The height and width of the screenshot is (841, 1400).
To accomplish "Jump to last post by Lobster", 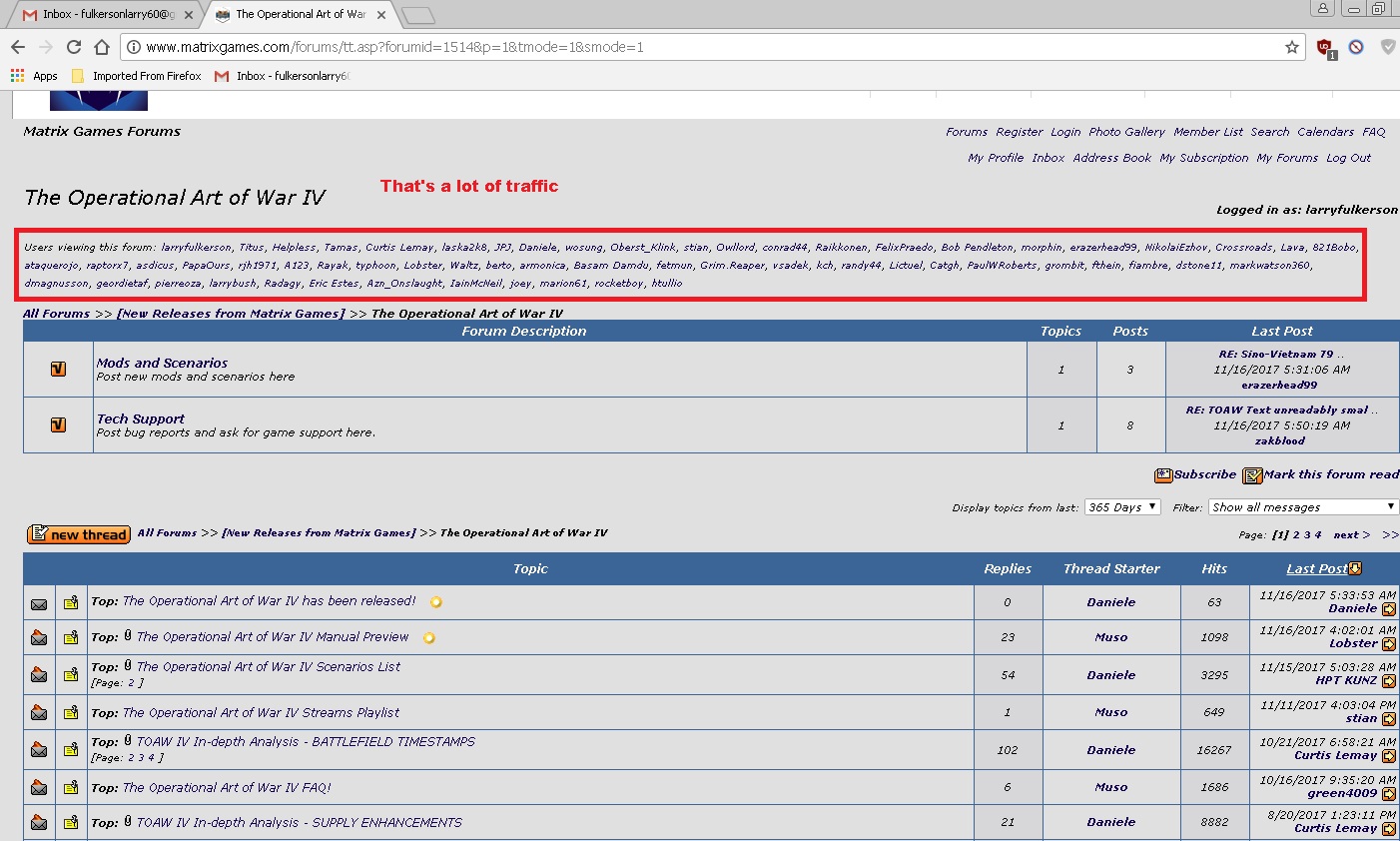I will click(x=1388, y=644).
